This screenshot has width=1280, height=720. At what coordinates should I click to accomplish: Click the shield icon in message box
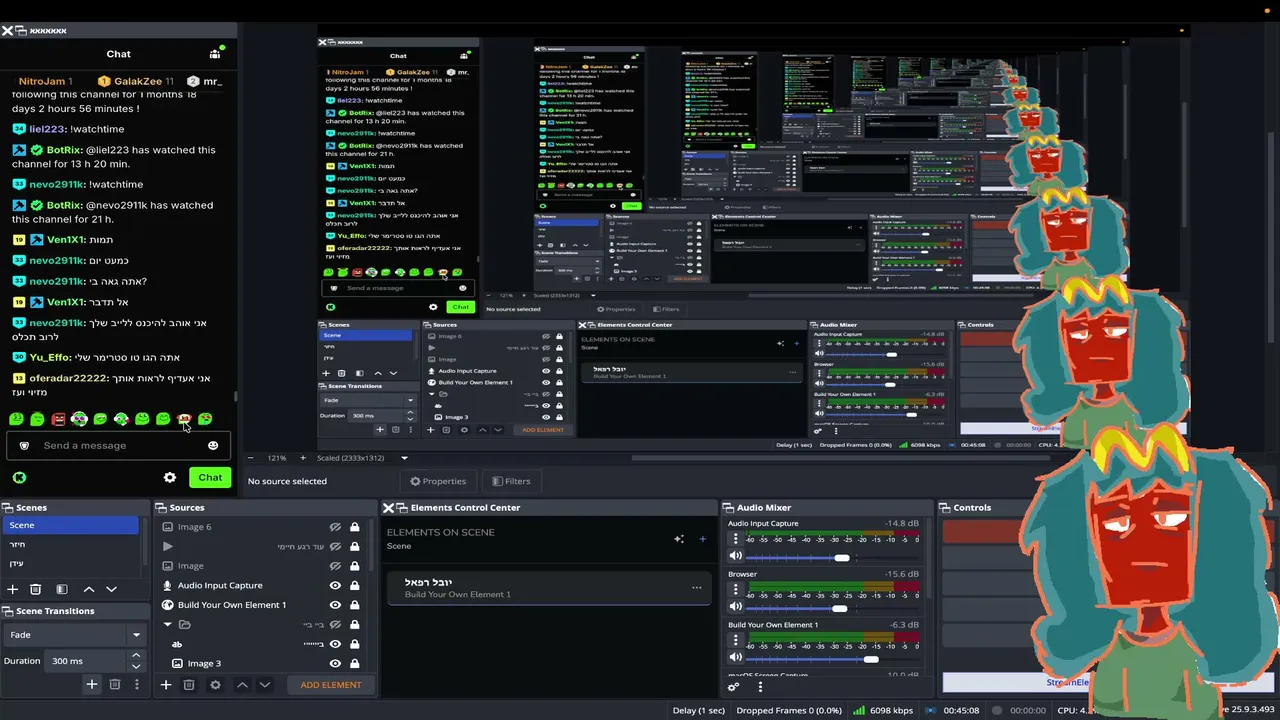coord(24,445)
